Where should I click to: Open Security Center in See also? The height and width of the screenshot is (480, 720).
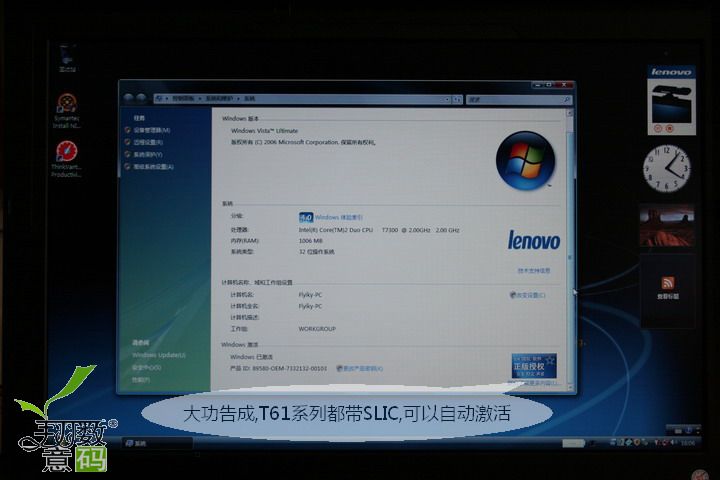(x=146, y=367)
